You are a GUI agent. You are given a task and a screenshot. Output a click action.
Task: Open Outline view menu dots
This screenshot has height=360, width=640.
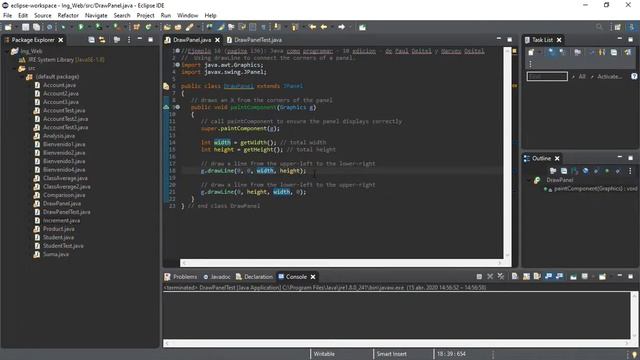tap(630, 171)
